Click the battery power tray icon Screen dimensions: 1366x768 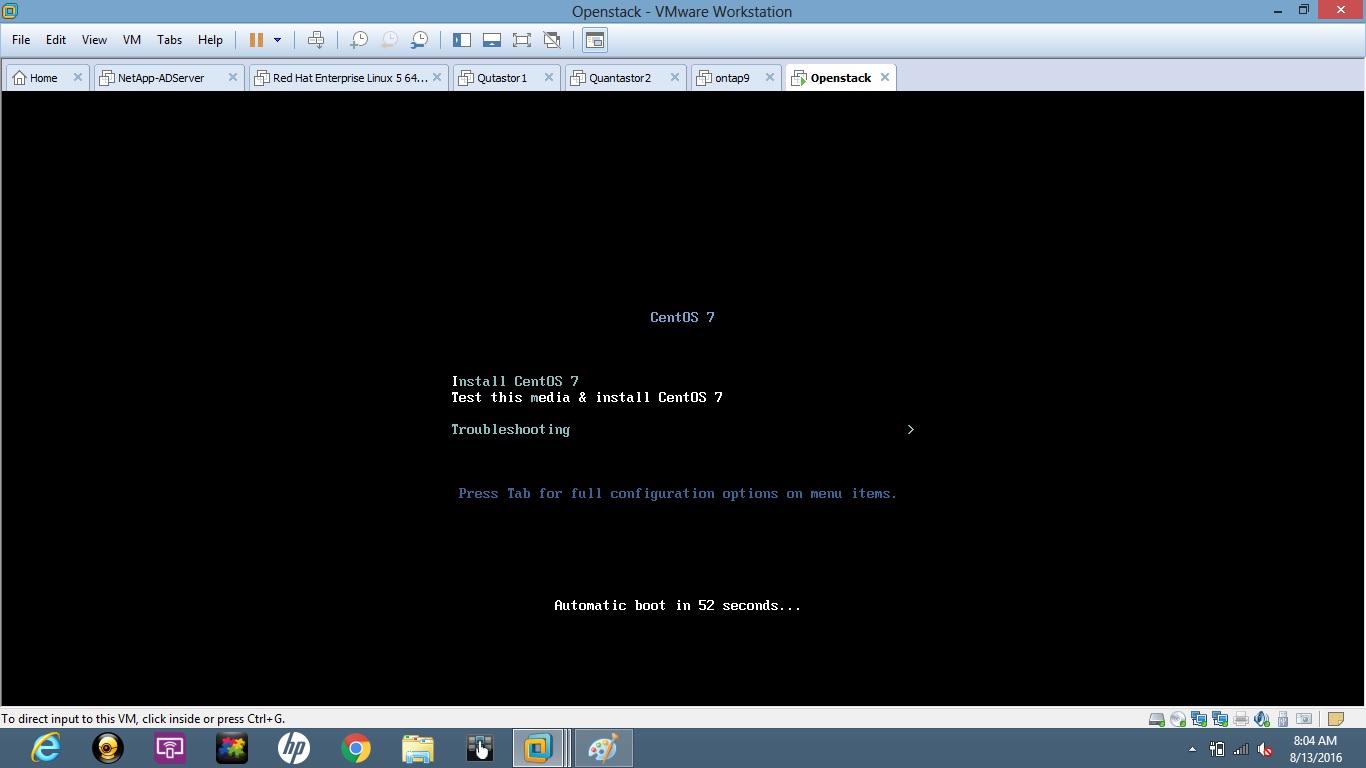point(1217,749)
